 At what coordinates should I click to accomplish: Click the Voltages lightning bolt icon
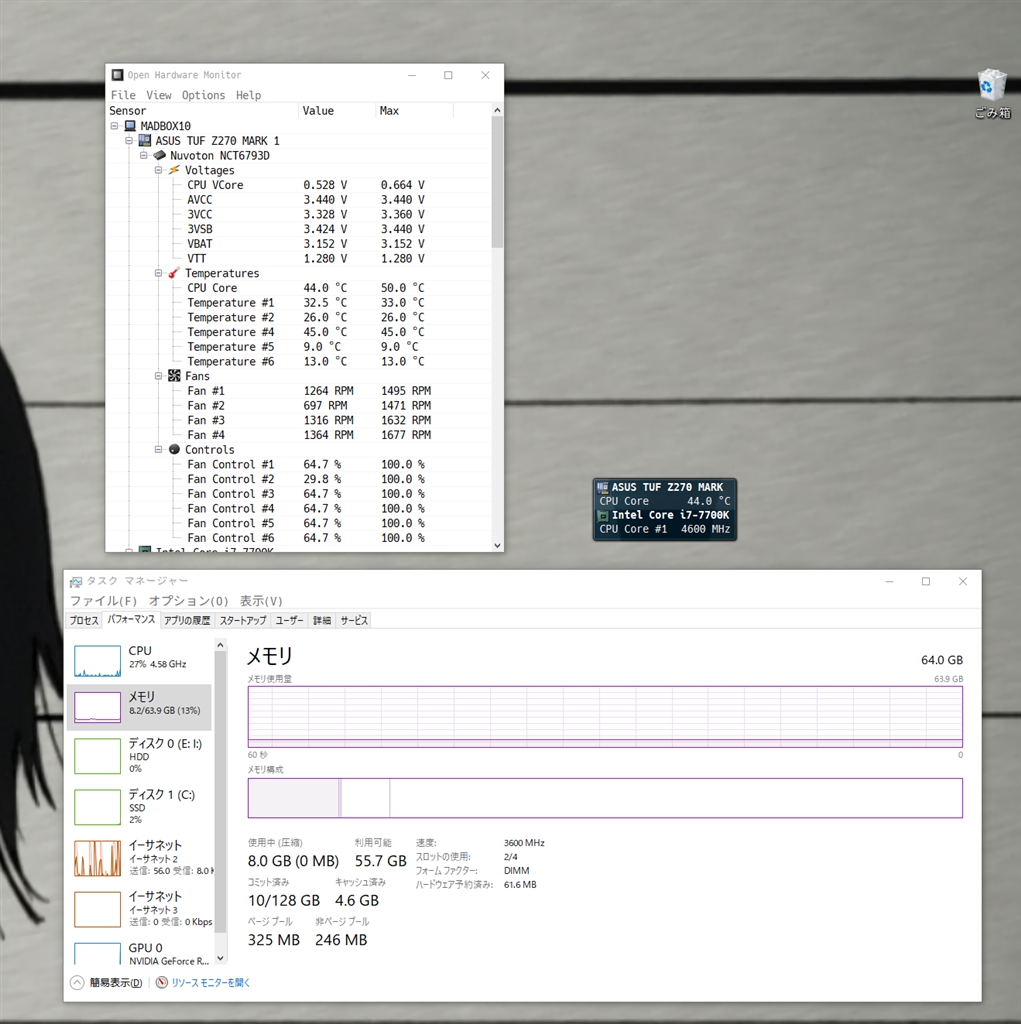pyautogui.click(x=174, y=170)
